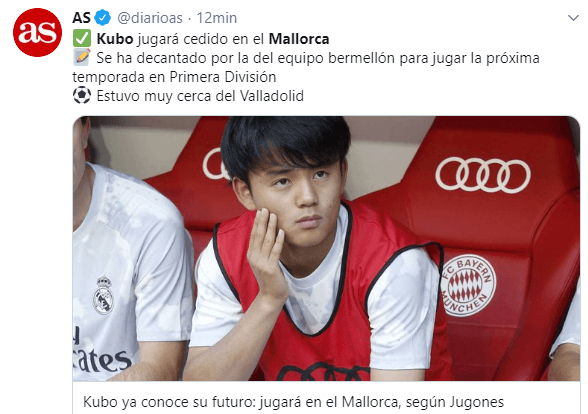Click the soccer ball emoji

pos(82,95)
